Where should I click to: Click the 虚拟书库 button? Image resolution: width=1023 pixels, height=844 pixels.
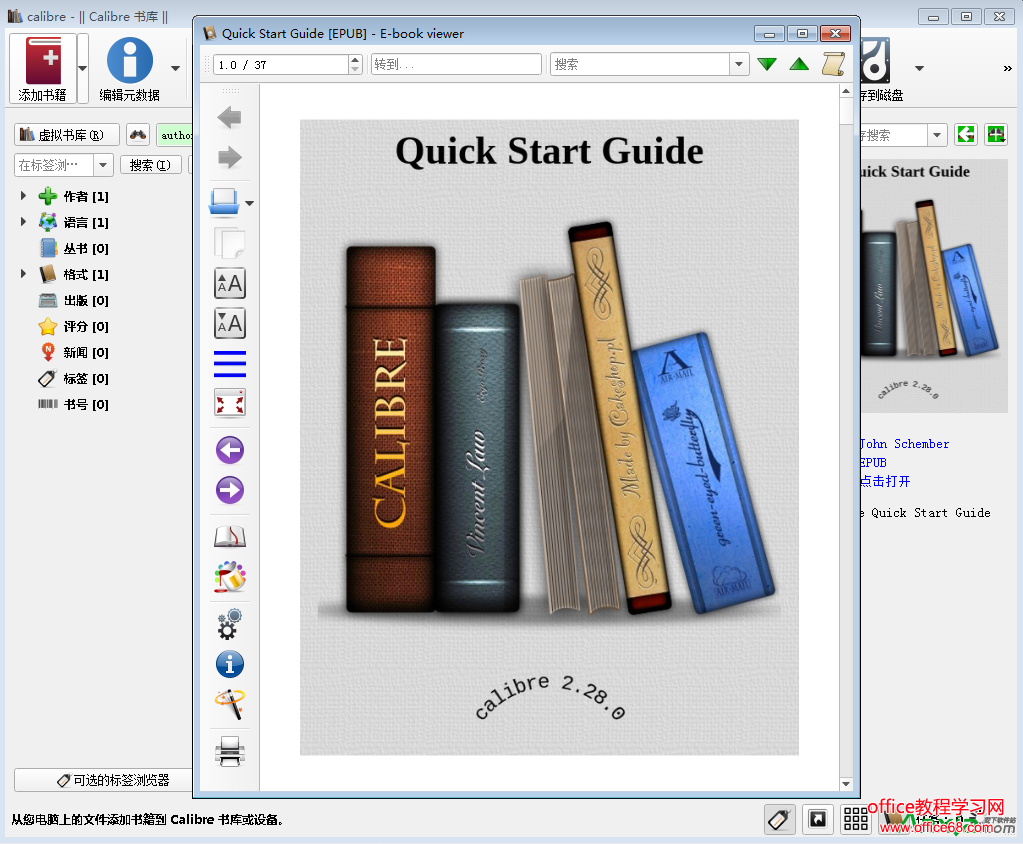pos(67,135)
